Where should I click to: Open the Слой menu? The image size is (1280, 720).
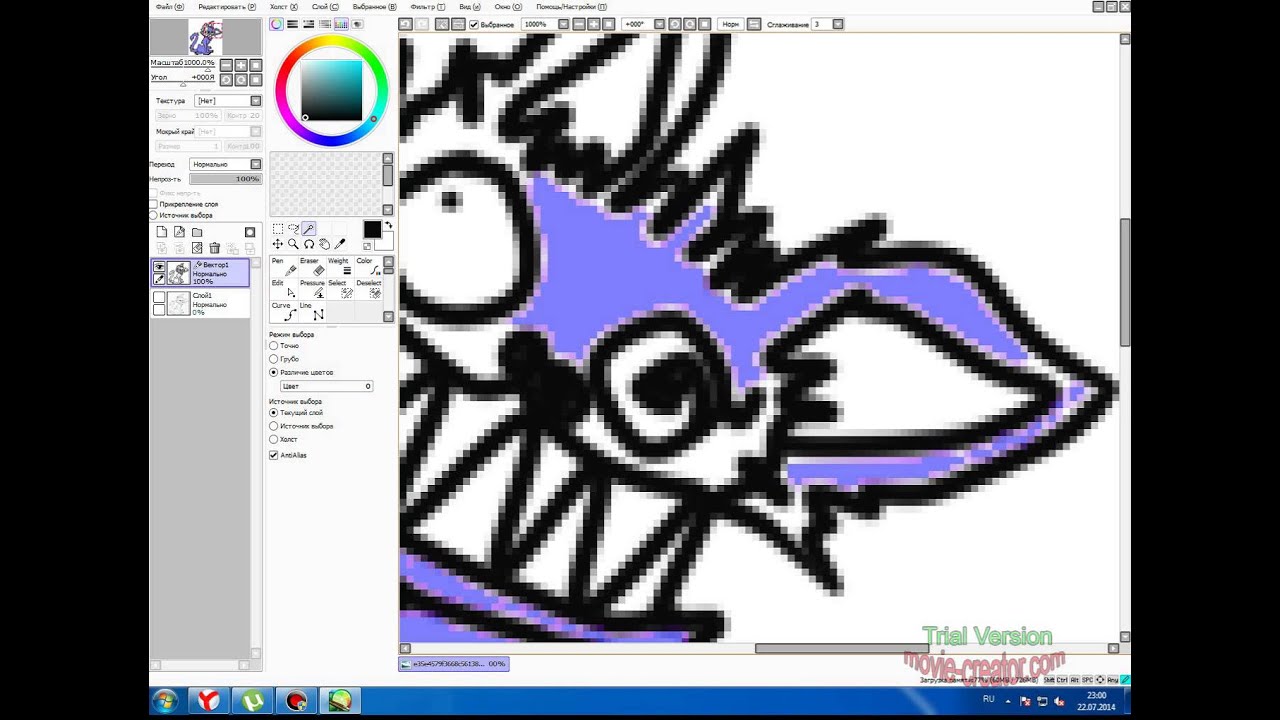click(x=324, y=6)
